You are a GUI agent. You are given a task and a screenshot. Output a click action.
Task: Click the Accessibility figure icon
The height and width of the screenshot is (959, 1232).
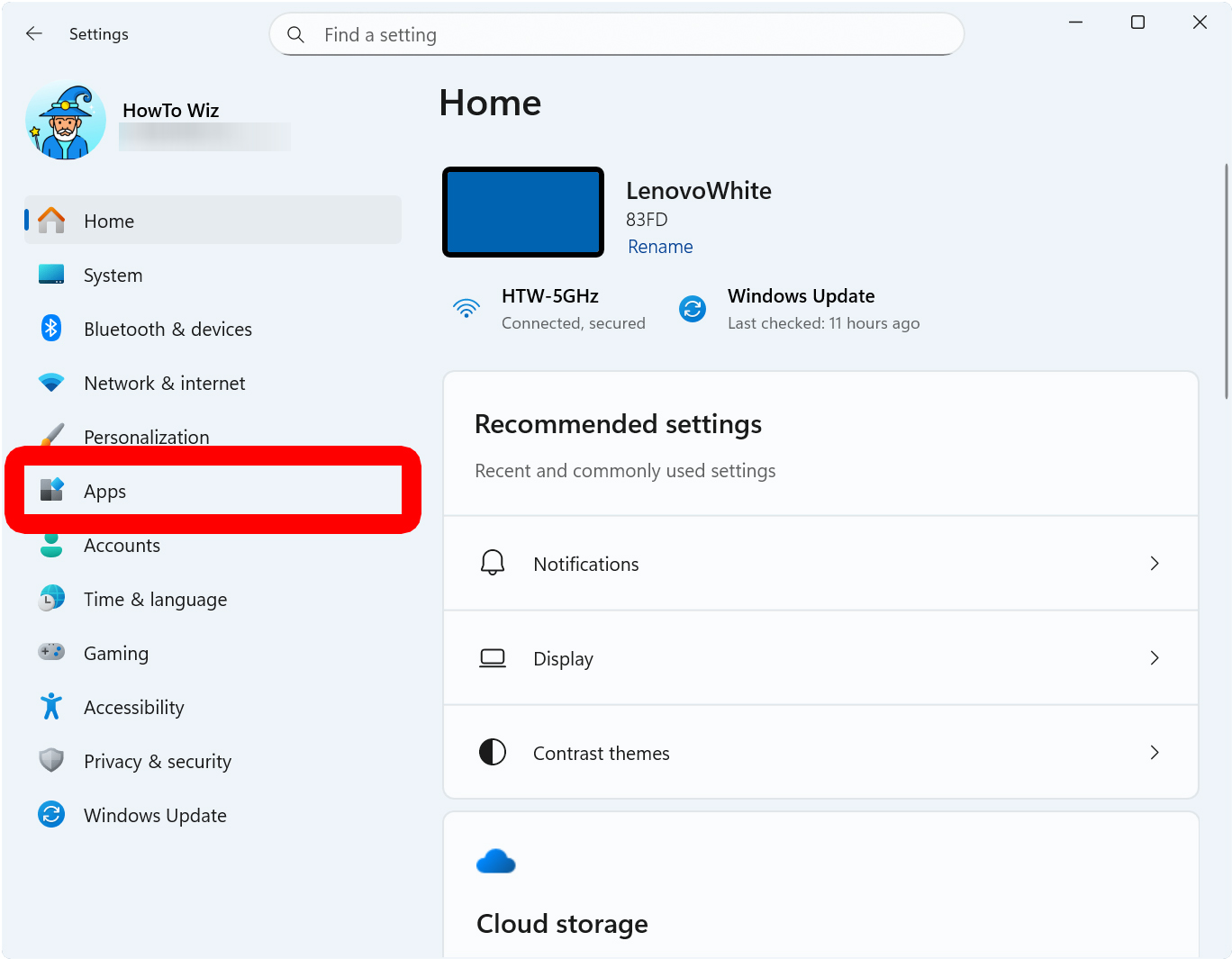[51, 707]
